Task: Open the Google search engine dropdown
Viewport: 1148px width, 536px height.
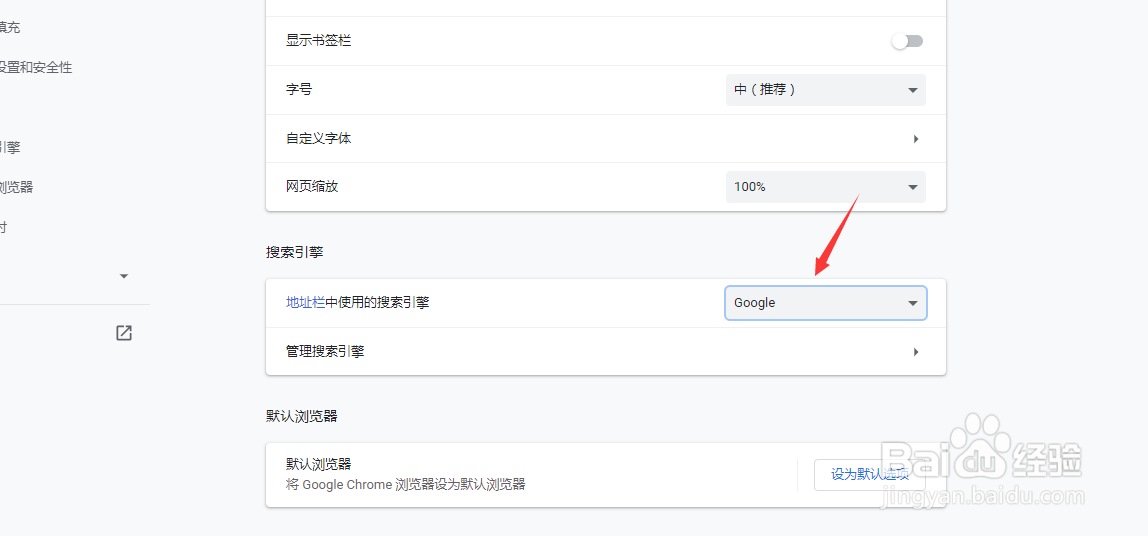Action: click(826, 303)
